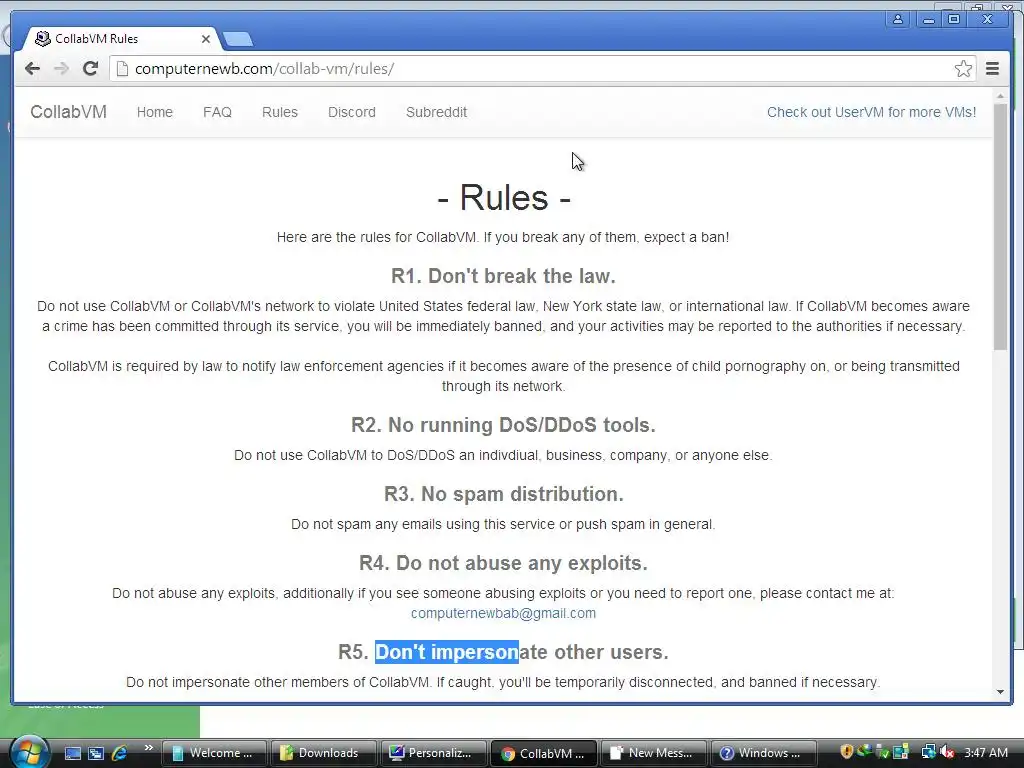Open the Subreddit navbar link
Image resolution: width=1024 pixels, height=768 pixels.
tap(436, 112)
